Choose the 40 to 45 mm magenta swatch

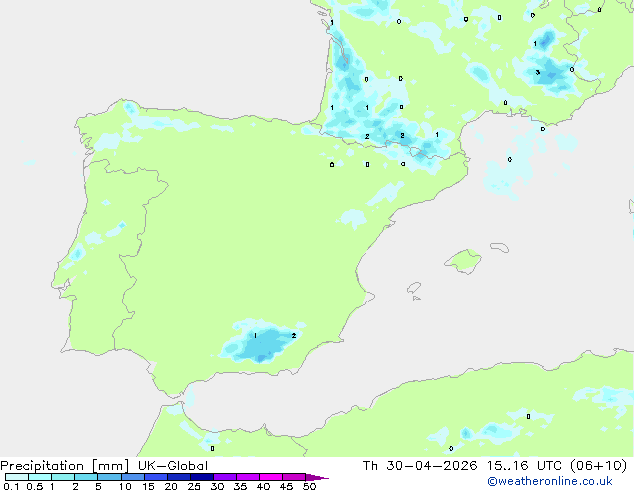pos(271,477)
